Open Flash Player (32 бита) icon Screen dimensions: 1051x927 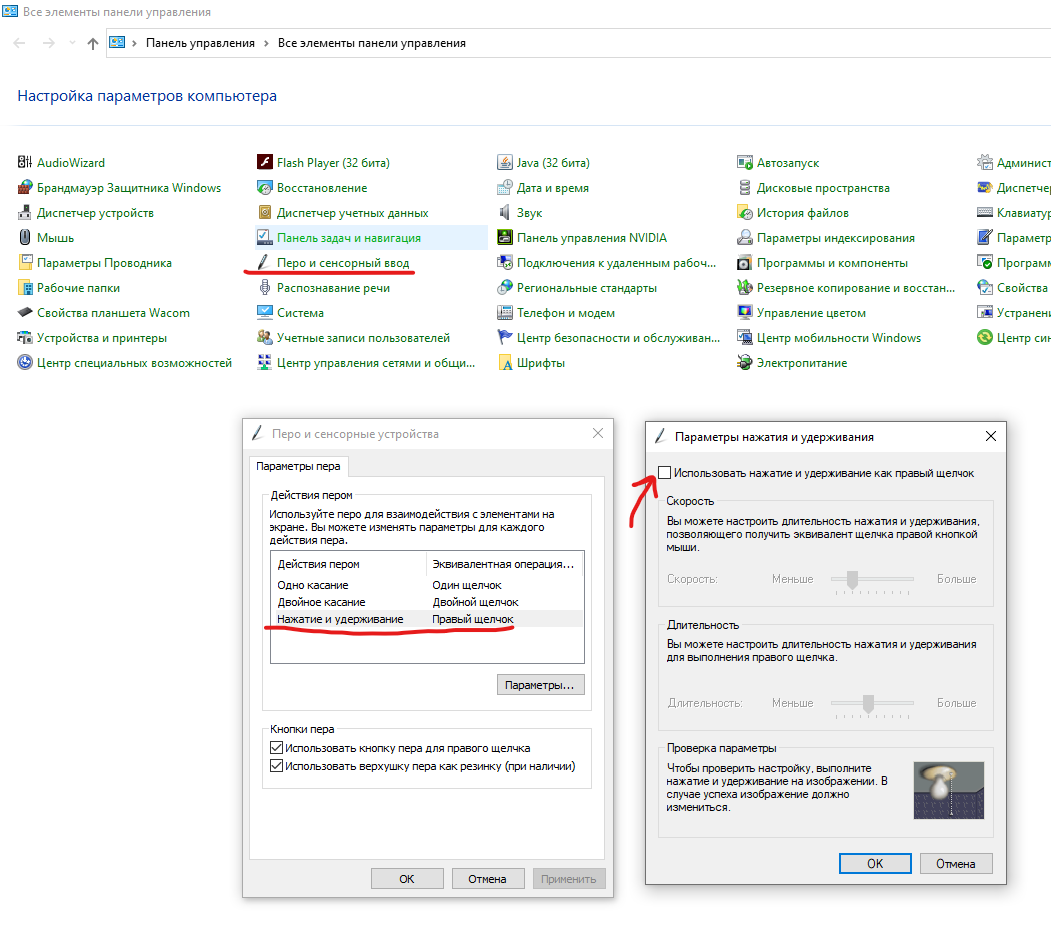click(x=265, y=163)
